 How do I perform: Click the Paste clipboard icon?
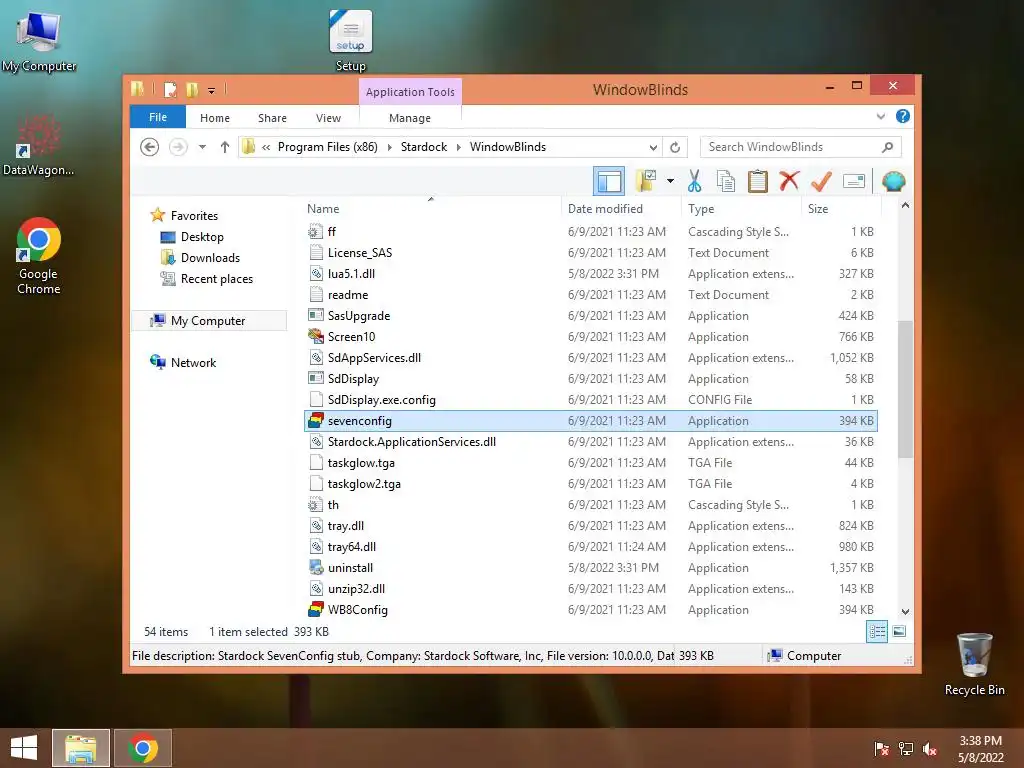[758, 181]
